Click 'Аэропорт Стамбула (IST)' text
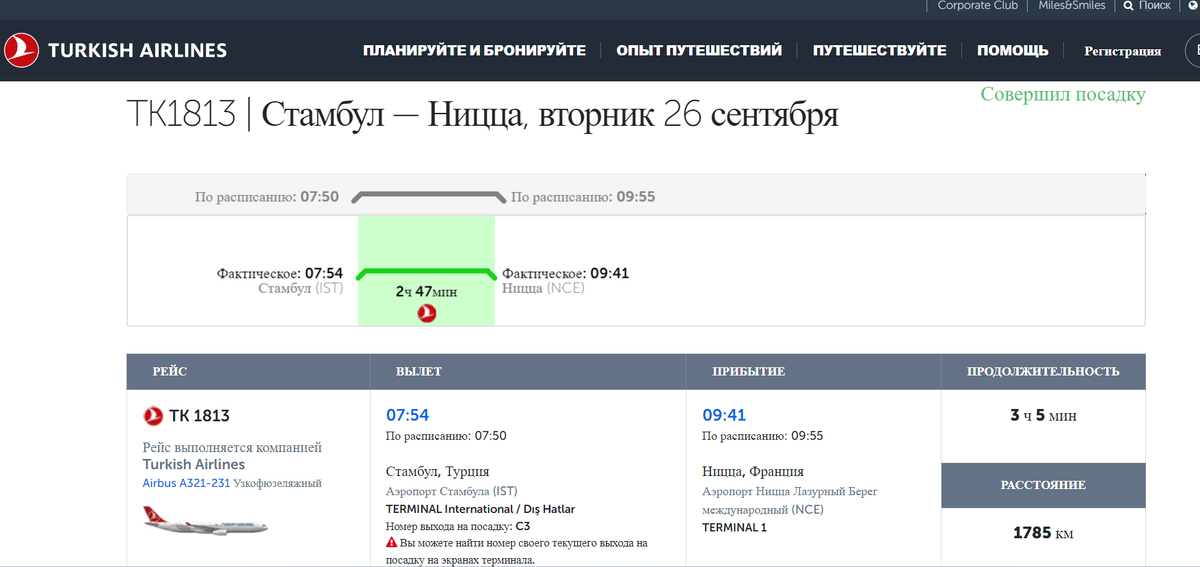This screenshot has width=1200, height=567. point(452,491)
